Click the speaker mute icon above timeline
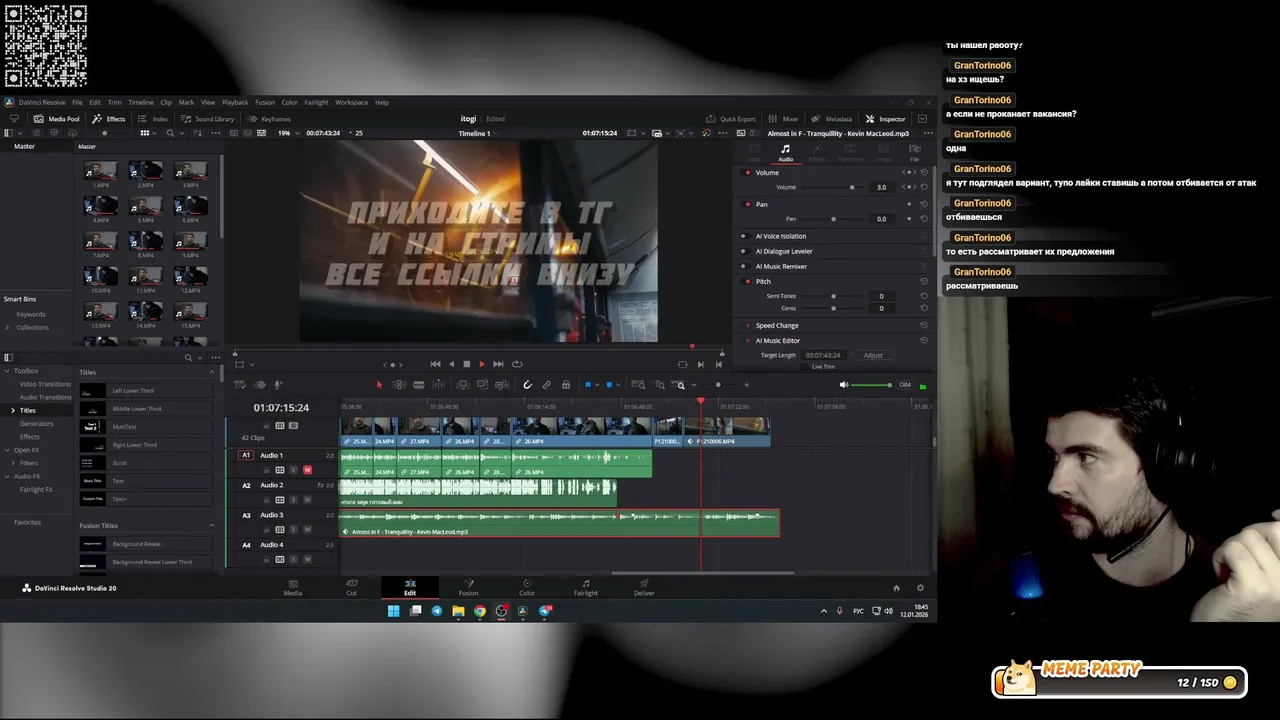 [x=844, y=385]
